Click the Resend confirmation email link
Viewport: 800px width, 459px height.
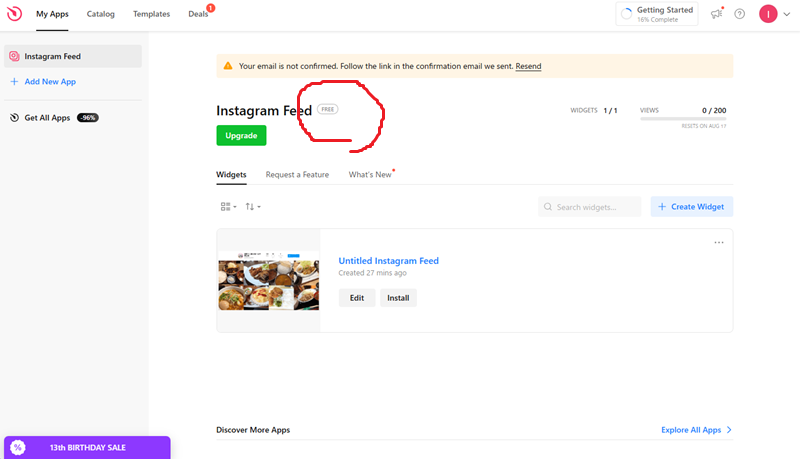528,66
